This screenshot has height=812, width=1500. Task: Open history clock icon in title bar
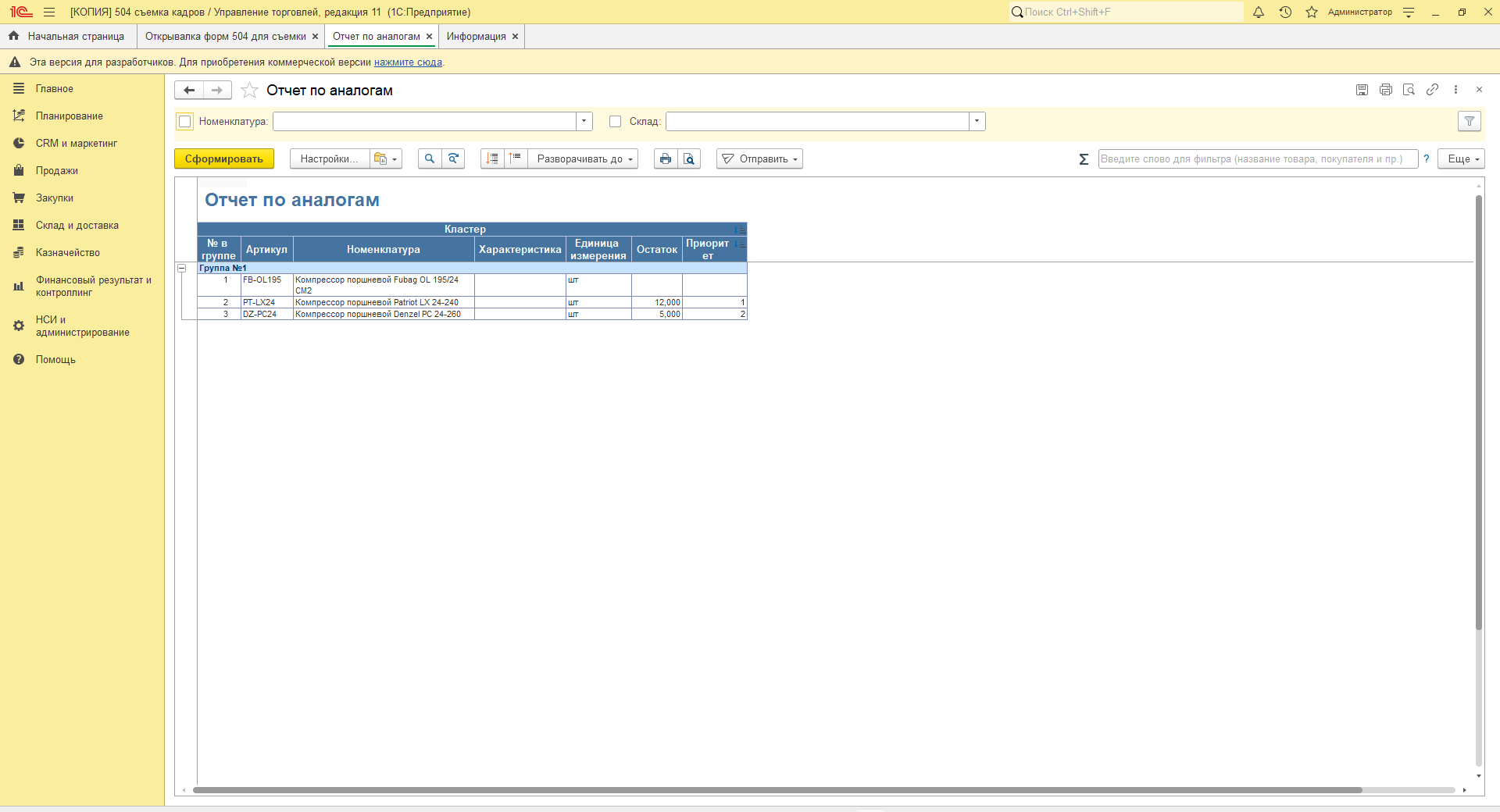(1285, 12)
